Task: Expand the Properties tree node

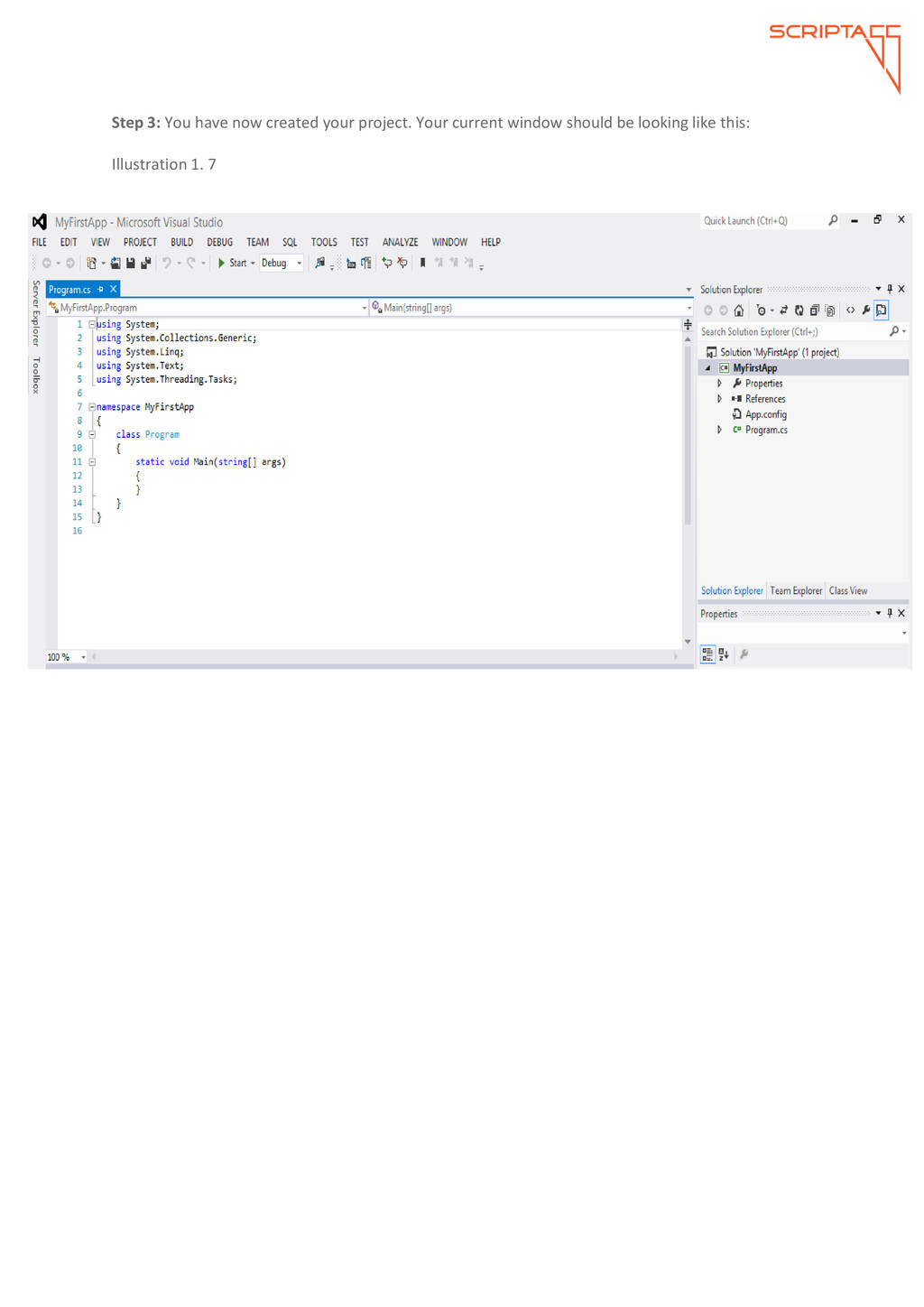Action: [x=719, y=384]
